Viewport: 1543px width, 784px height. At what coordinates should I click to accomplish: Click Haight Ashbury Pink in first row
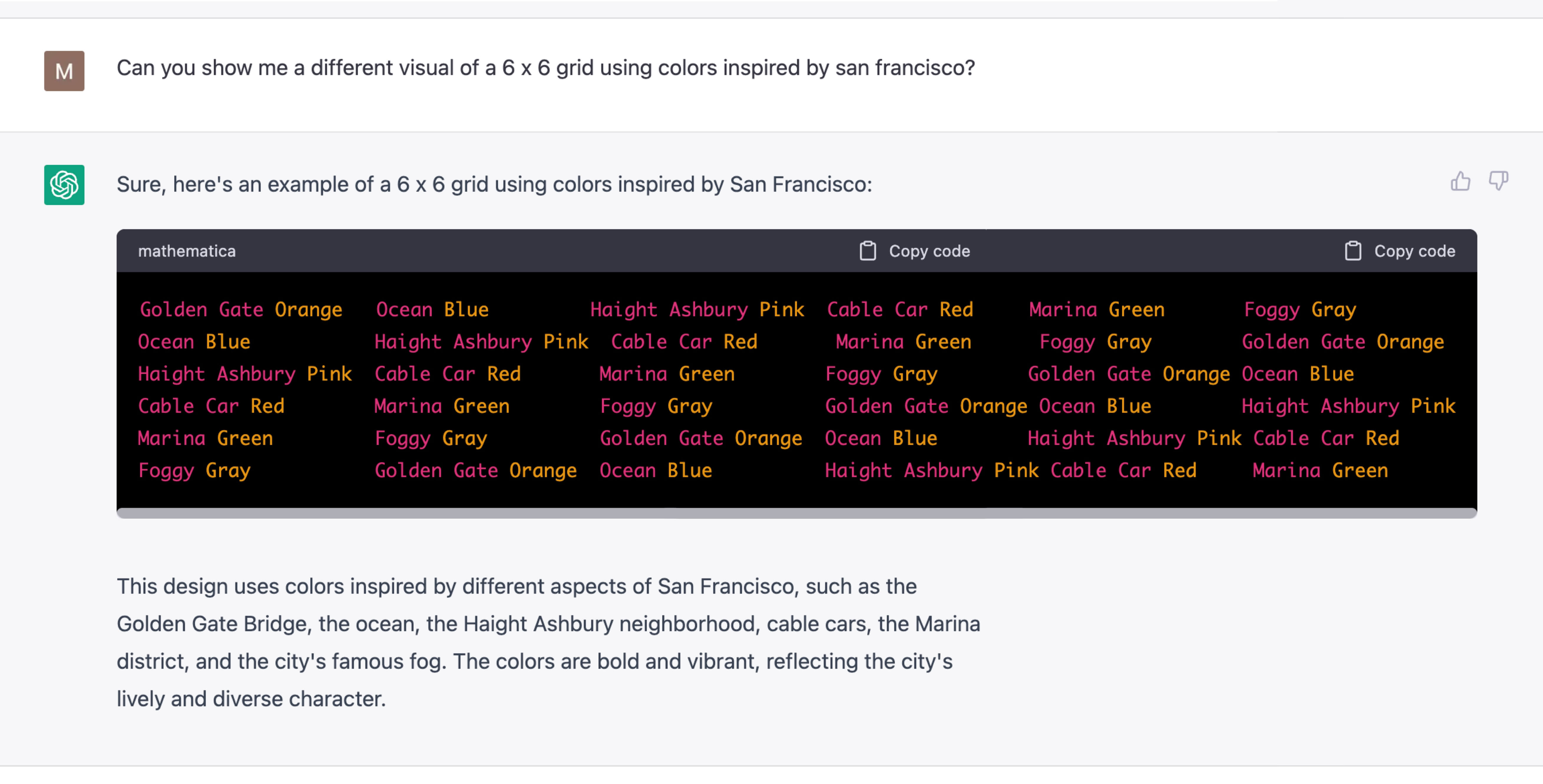[697, 310]
